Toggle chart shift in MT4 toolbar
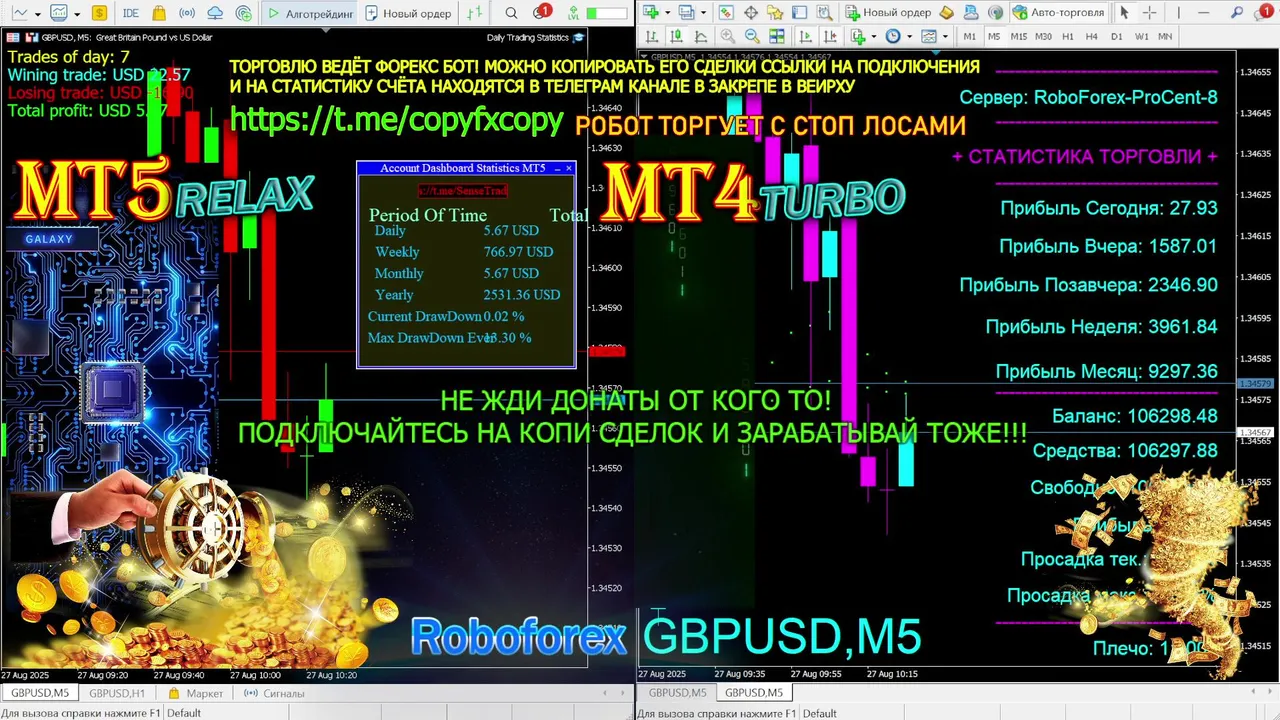This screenshot has width=1280, height=720. 830,36
